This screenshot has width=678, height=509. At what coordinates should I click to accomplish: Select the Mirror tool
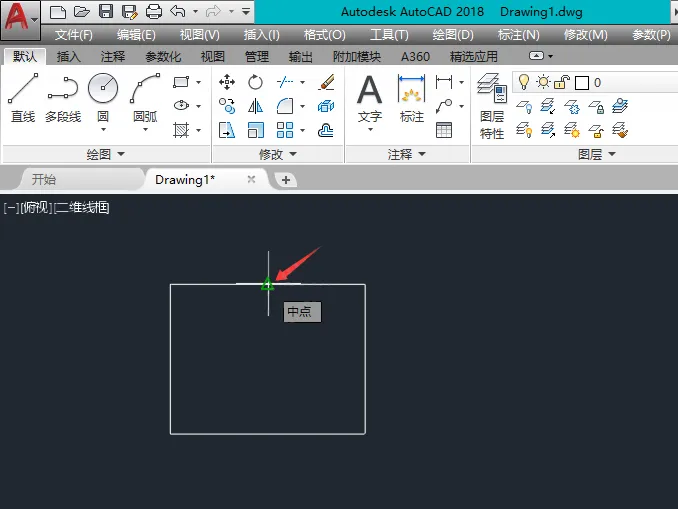point(255,106)
